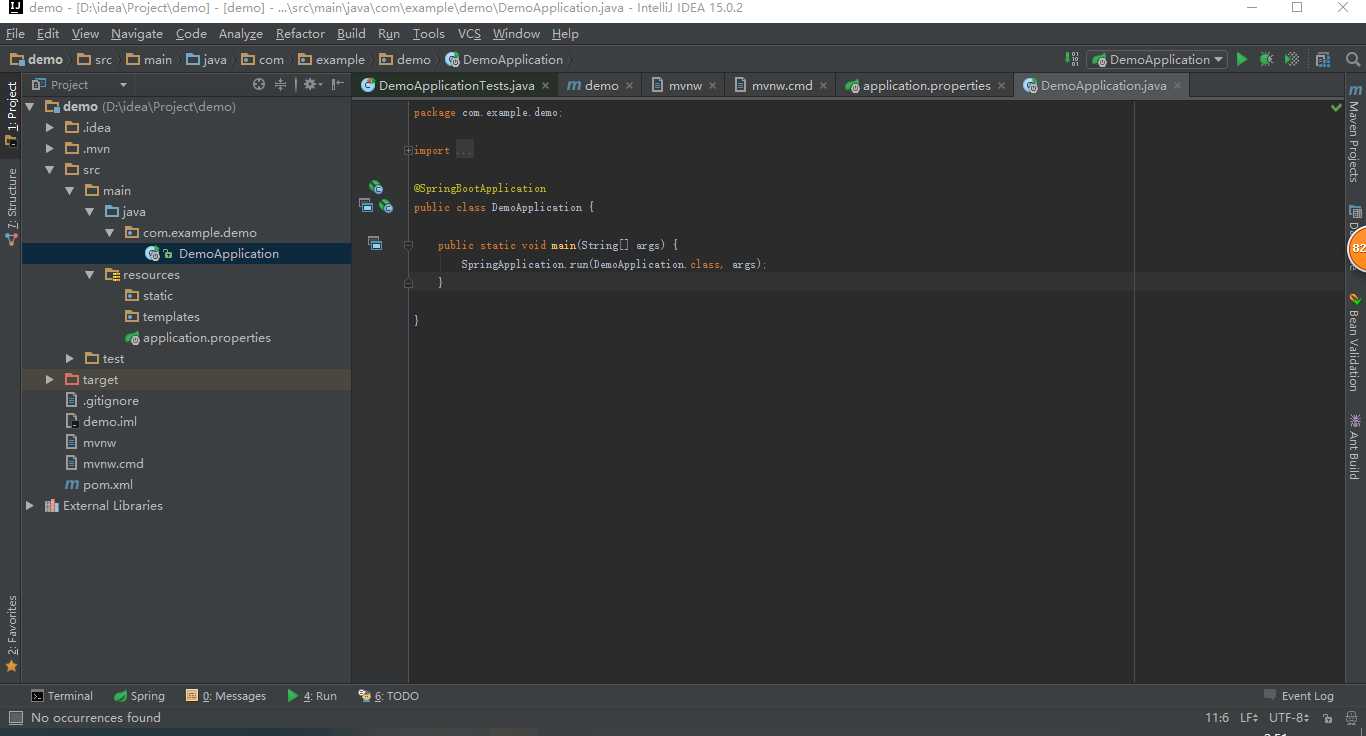Open the Spring tool window

(139, 696)
